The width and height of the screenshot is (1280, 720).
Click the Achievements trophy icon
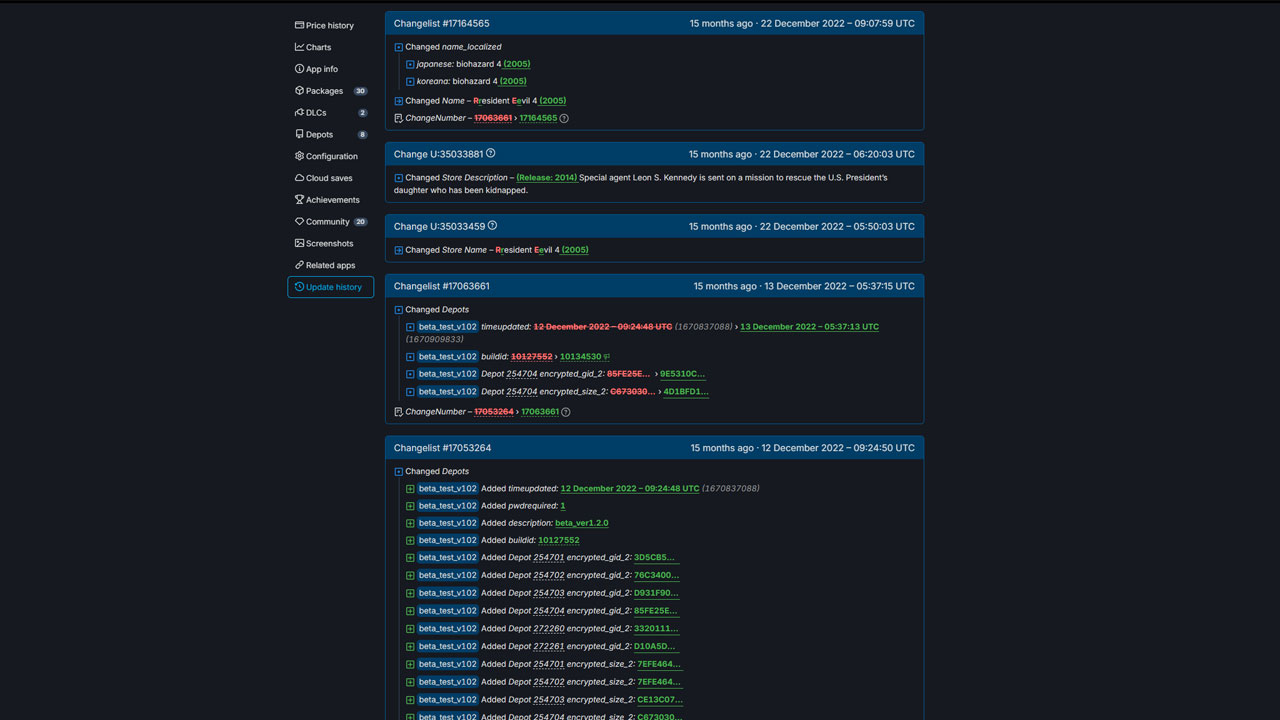coord(299,200)
